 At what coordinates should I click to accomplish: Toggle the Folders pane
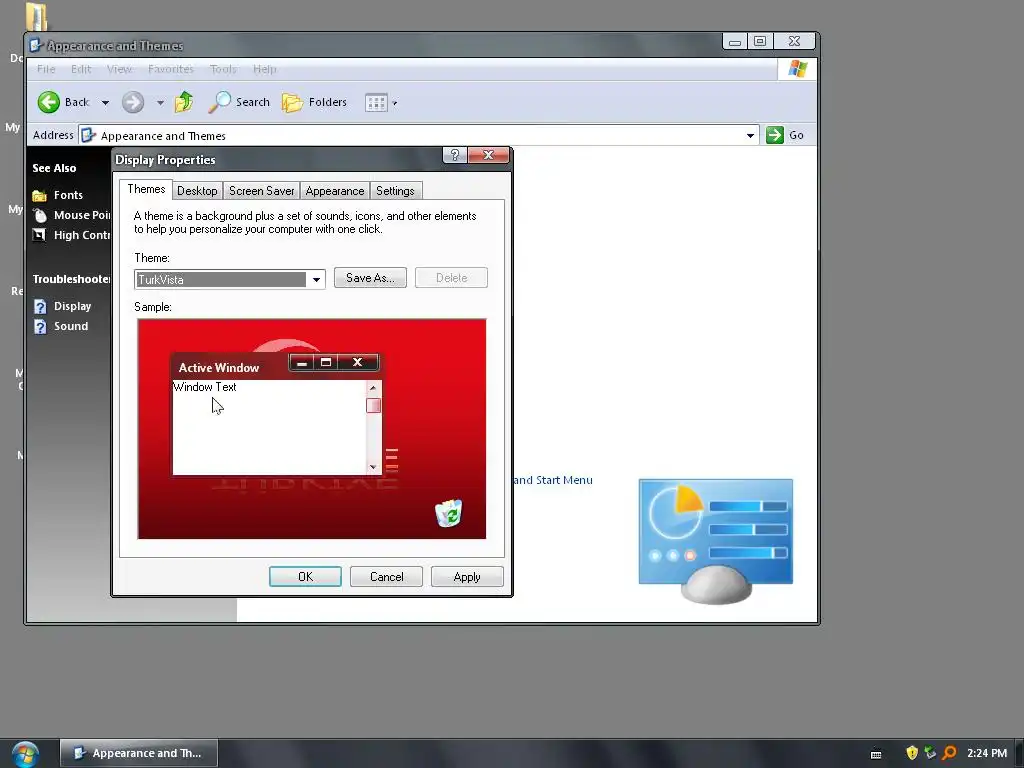[x=314, y=102]
